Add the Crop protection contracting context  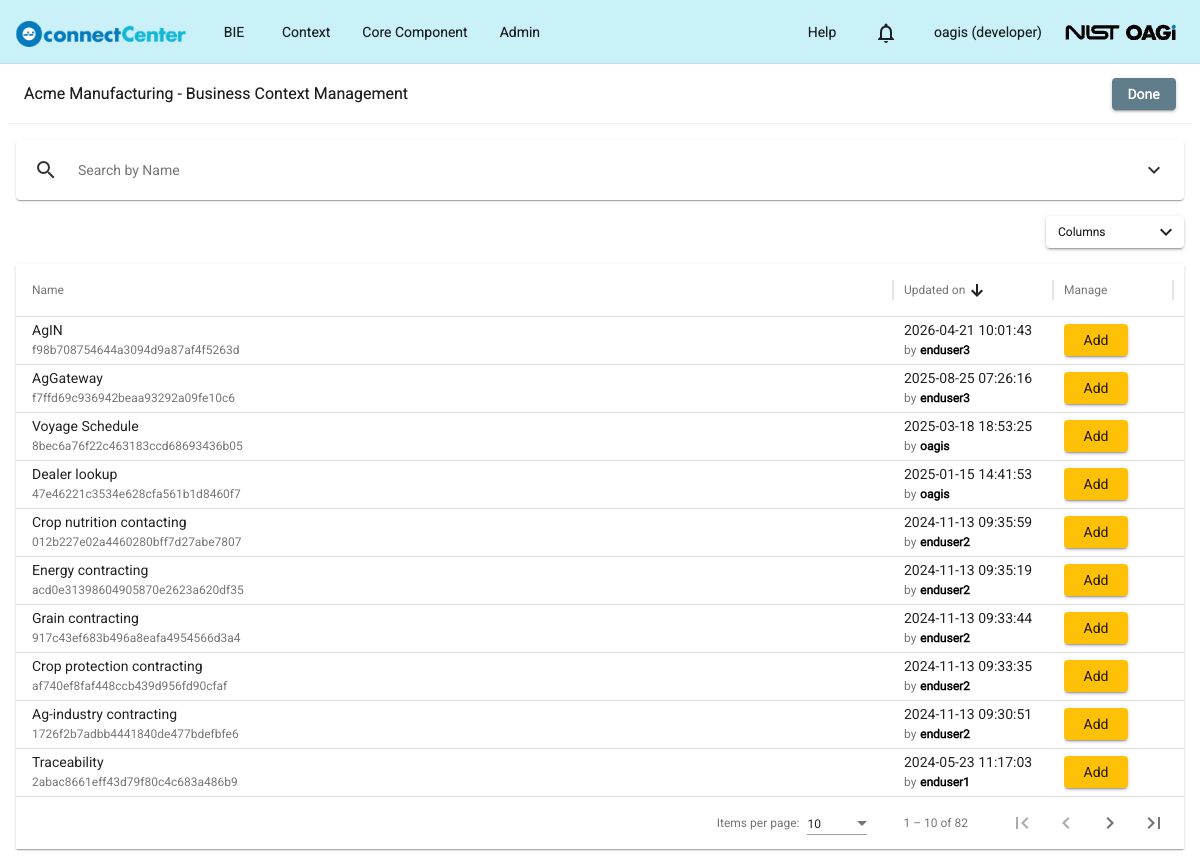[1096, 676]
